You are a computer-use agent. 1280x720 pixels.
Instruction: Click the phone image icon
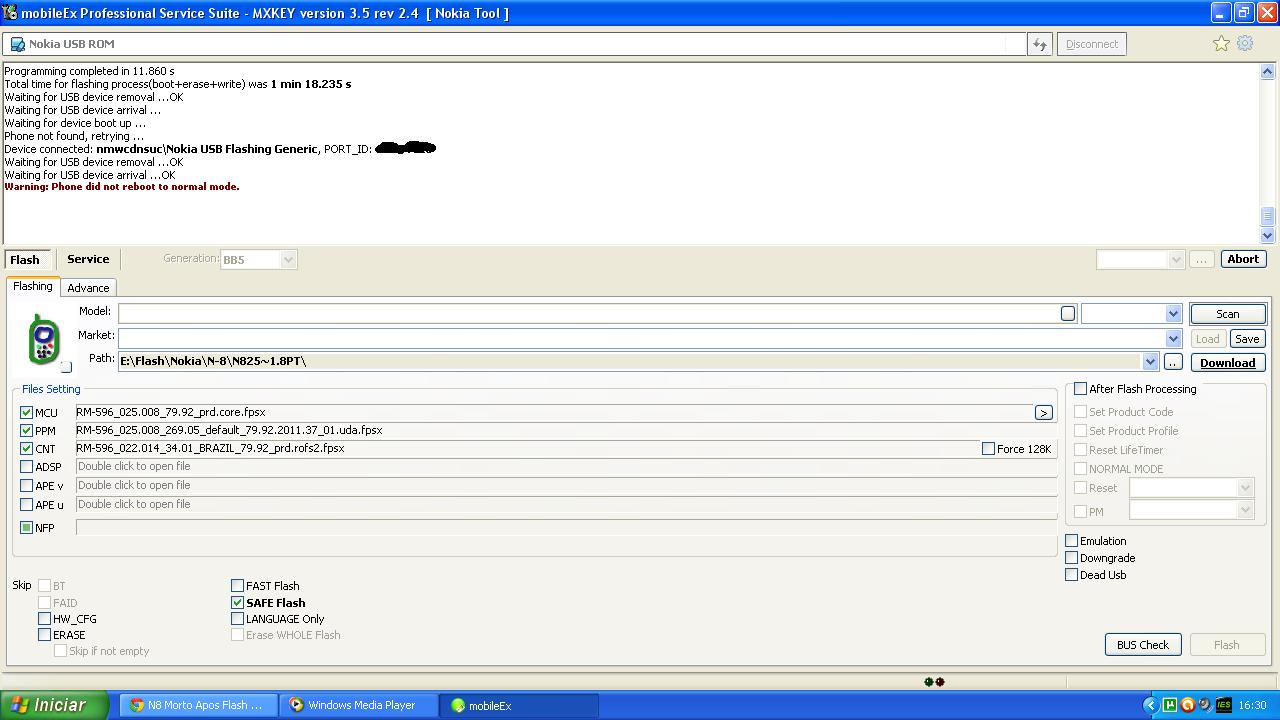pos(43,339)
